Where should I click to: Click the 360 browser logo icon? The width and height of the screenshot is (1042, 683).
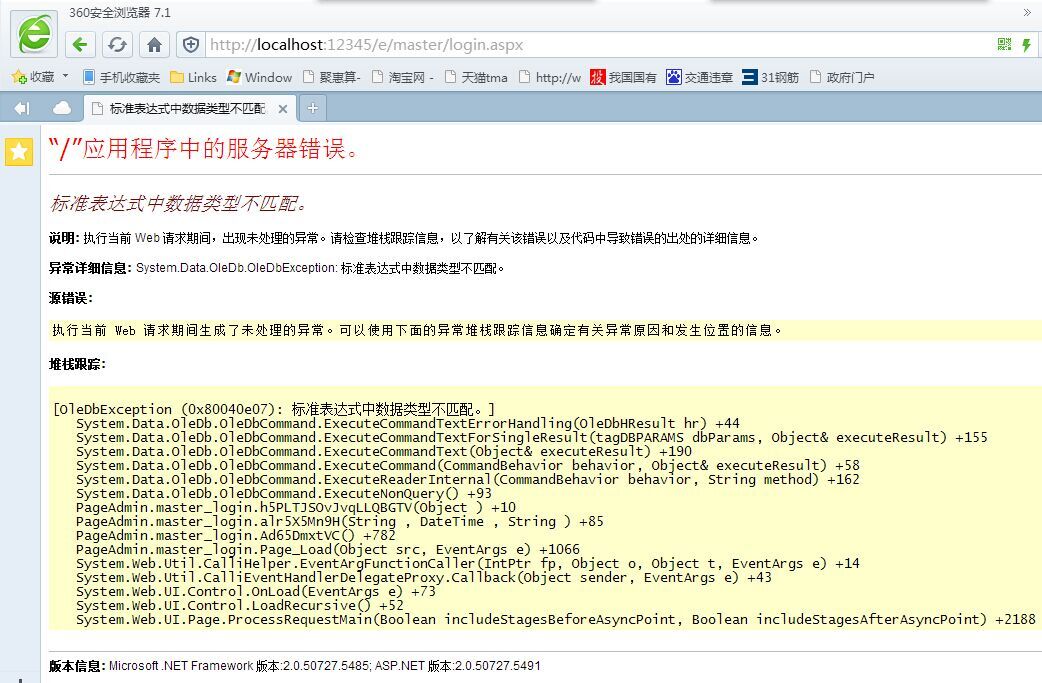pos(34,35)
